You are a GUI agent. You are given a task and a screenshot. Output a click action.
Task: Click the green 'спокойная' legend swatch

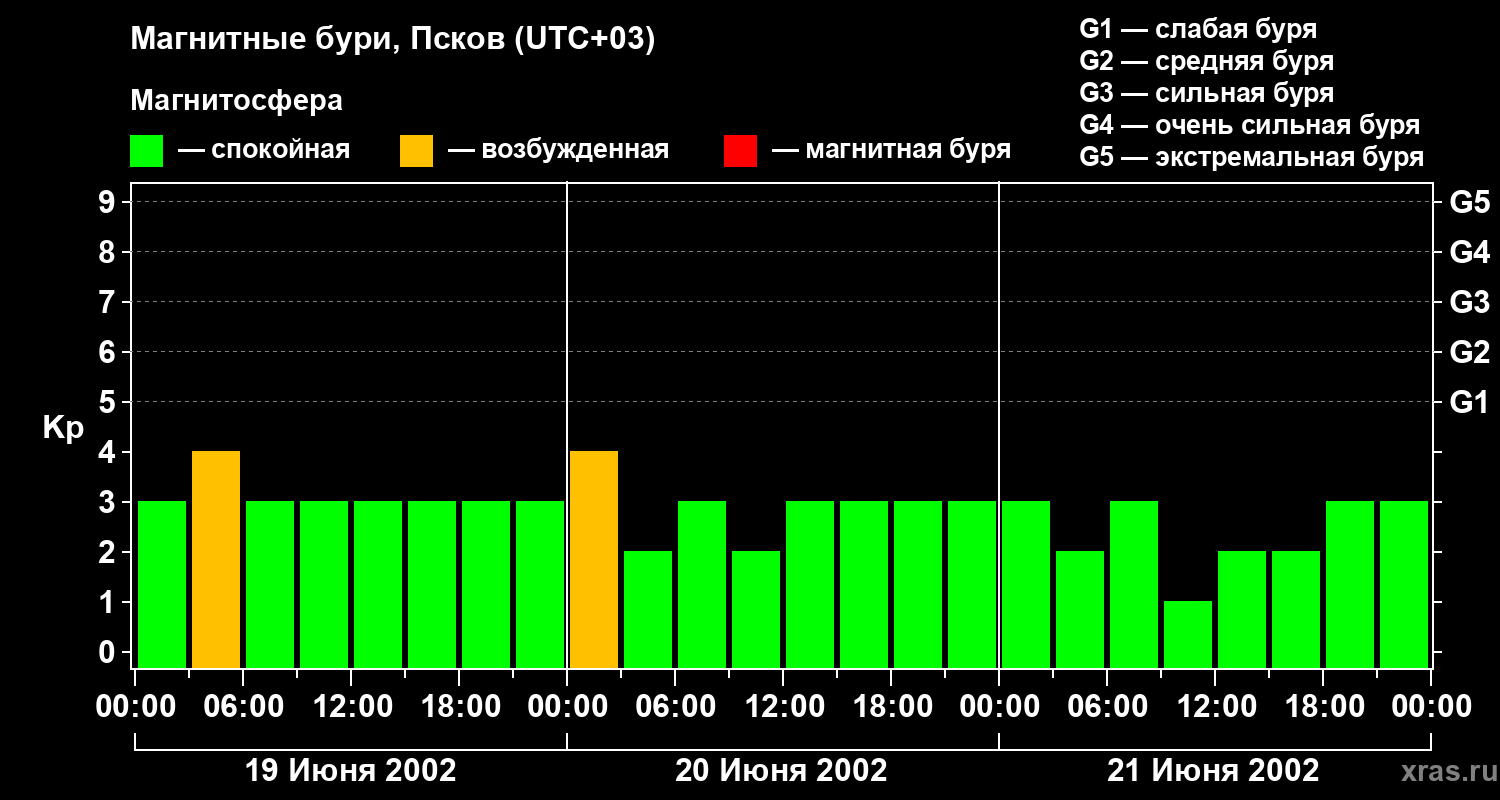point(147,150)
